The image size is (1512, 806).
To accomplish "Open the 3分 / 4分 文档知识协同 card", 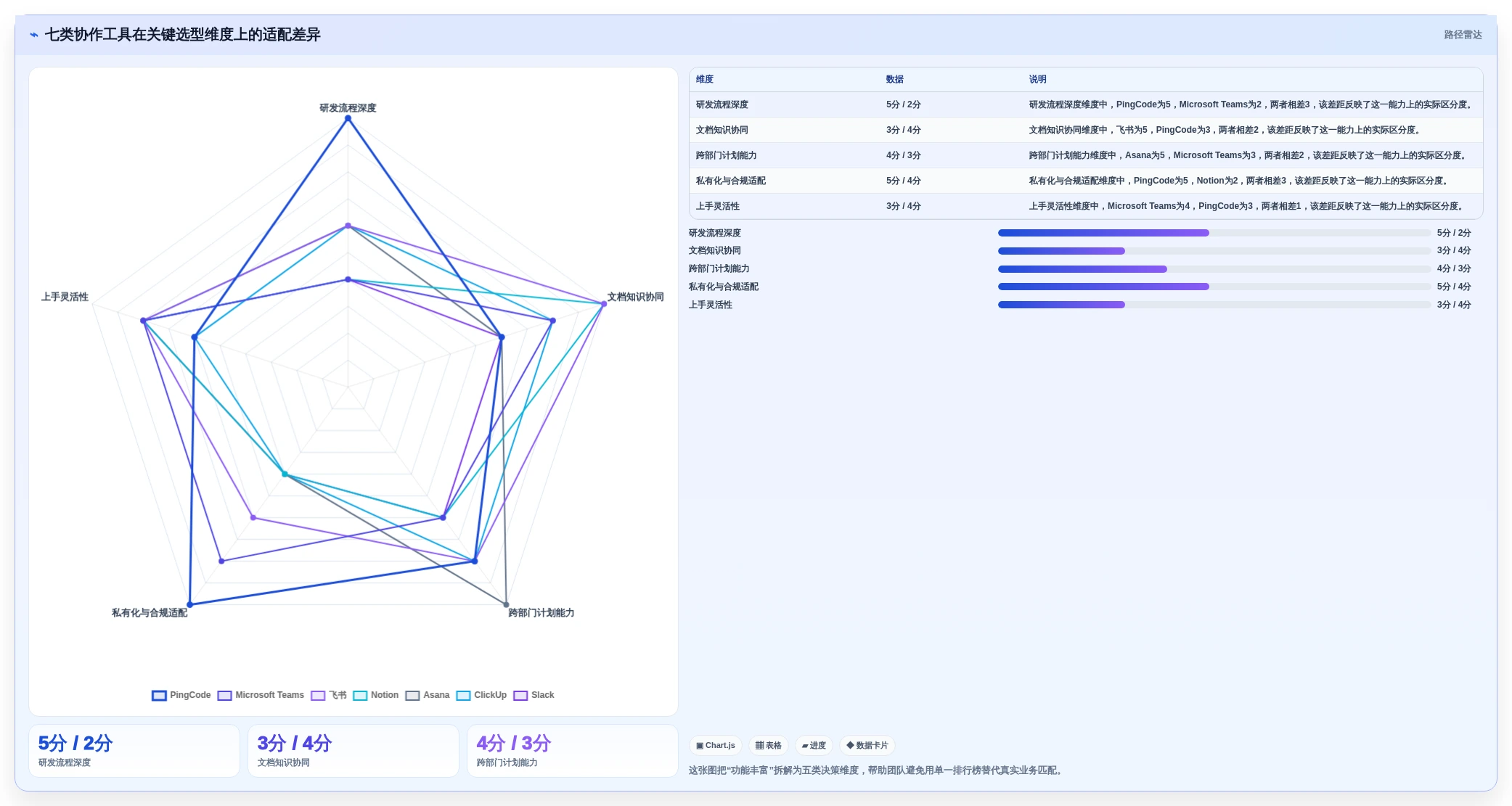I will [x=354, y=751].
